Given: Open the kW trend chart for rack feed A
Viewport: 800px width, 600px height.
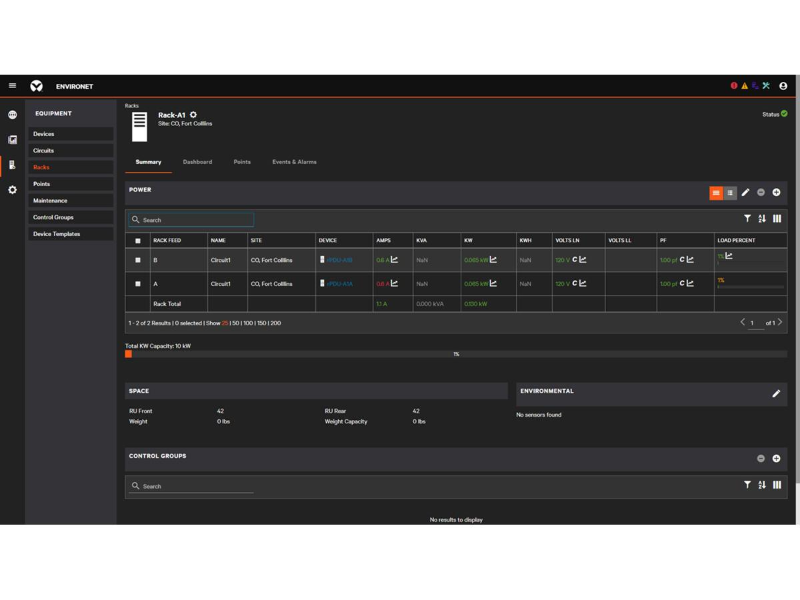Looking at the screenshot, I should pyautogui.click(x=493, y=283).
